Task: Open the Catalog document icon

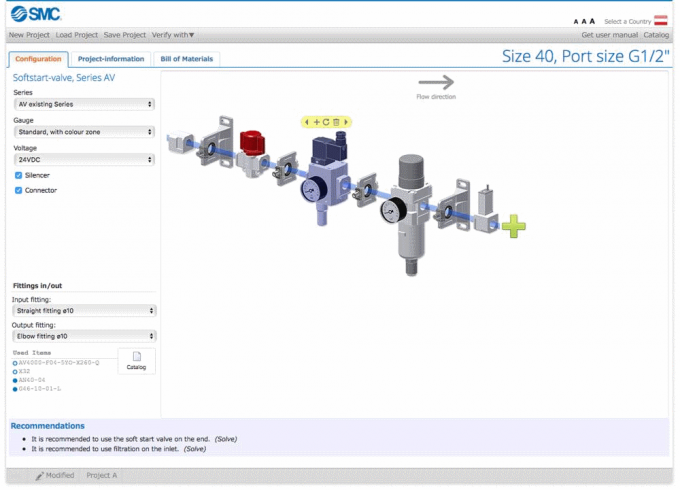Action: coord(137,361)
